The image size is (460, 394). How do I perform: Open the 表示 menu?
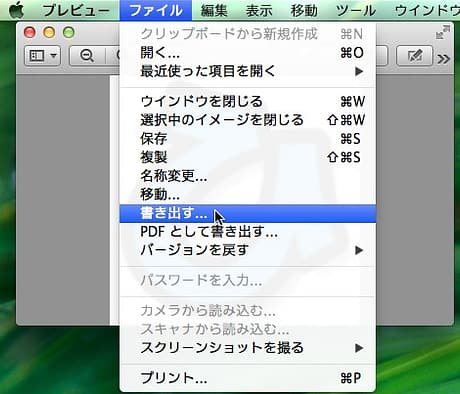(x=259, y=11)
